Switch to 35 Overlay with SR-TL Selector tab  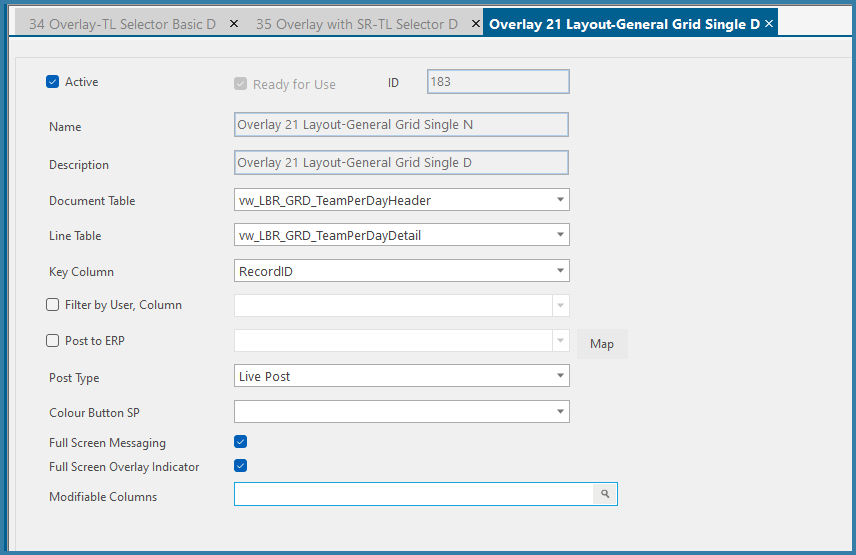coord(356,24)
